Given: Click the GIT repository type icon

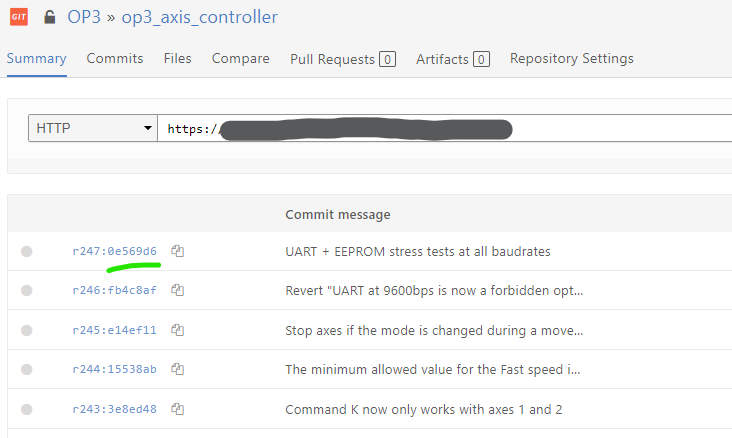Looking at the screenshot, I should pyautogui.click(x=18, y=17).
